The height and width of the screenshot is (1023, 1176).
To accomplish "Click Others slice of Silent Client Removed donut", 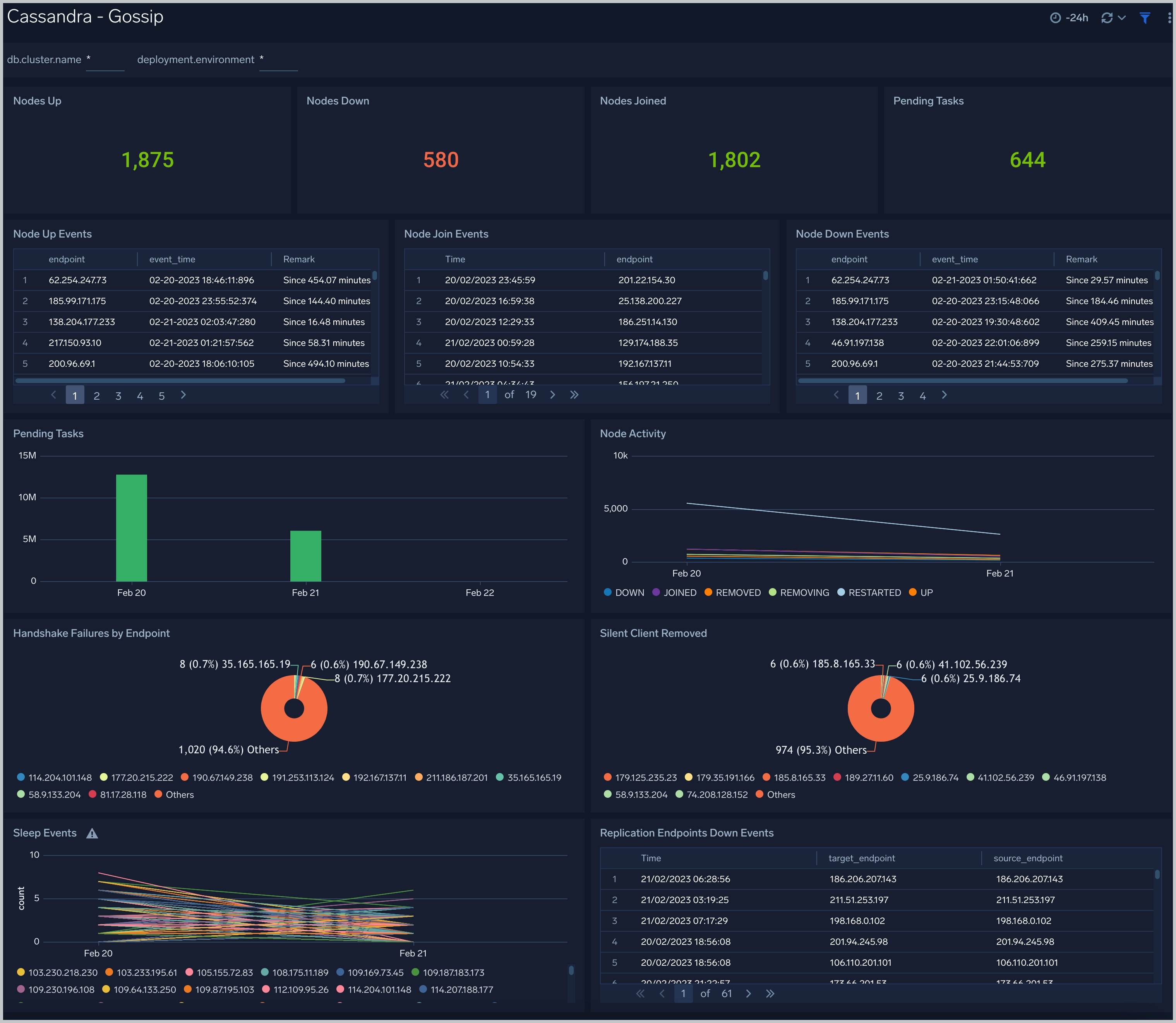I will point(881,730).
